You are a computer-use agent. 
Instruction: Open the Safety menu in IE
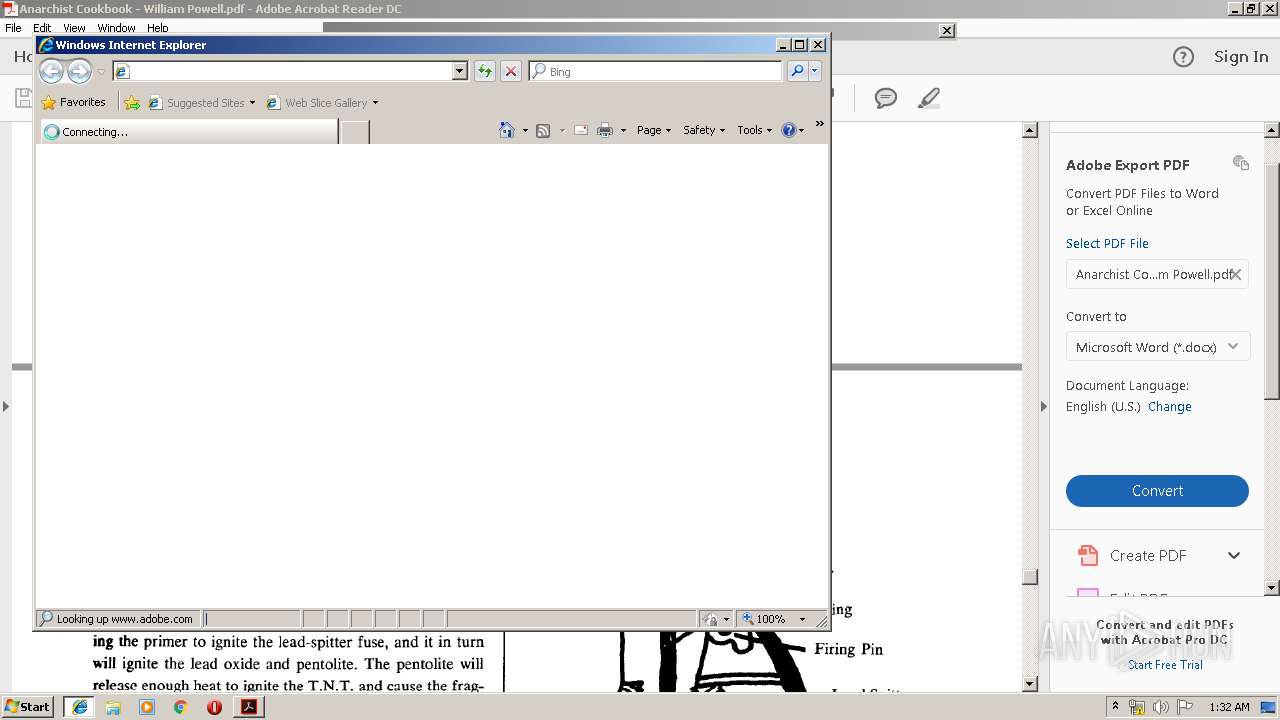[x=704, y=130]
